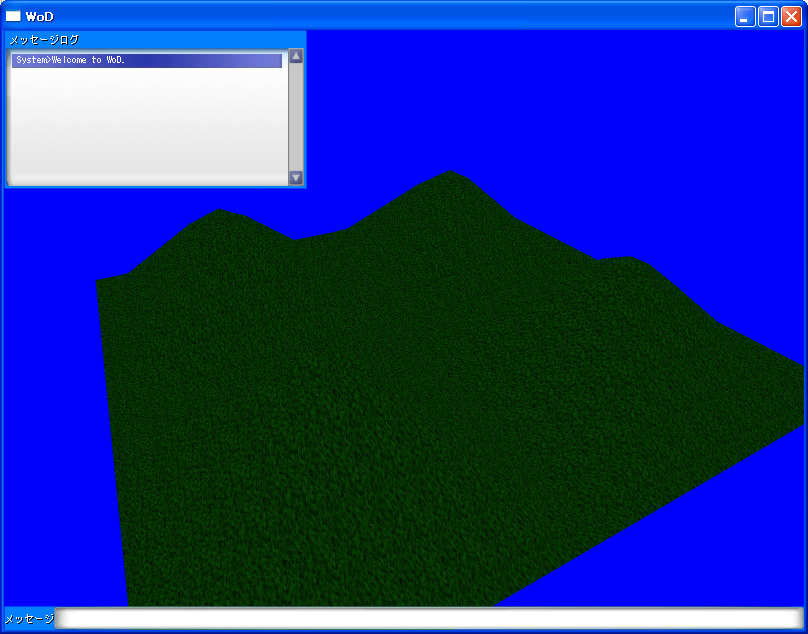Click the WoD window icon in title bar
Screen dimensions: 808x634
click(13, 16)
